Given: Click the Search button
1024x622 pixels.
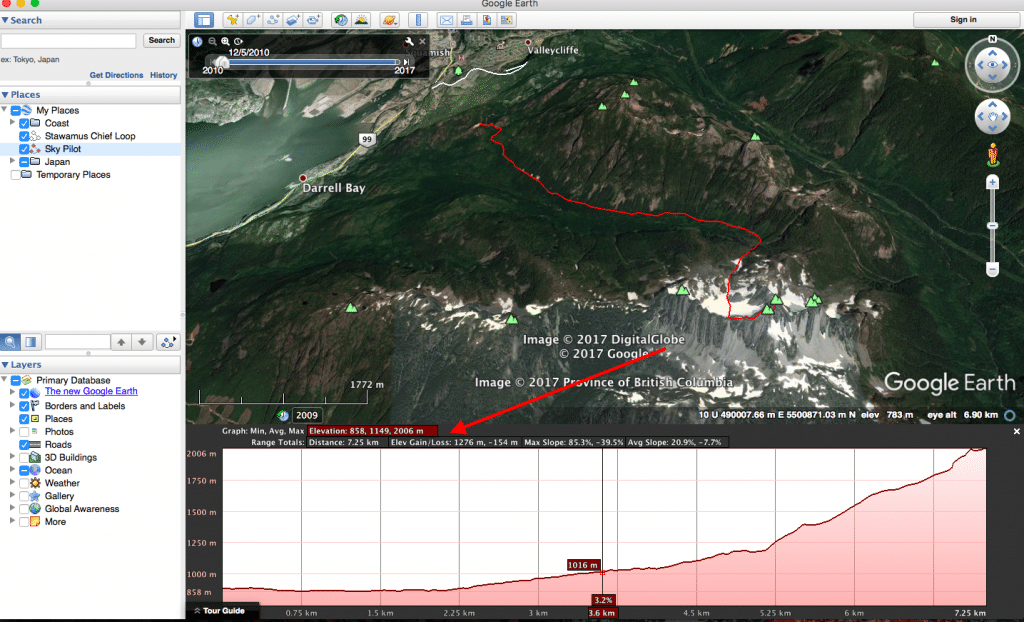Looking at the screenshot, I should click(x=161, y=39).
